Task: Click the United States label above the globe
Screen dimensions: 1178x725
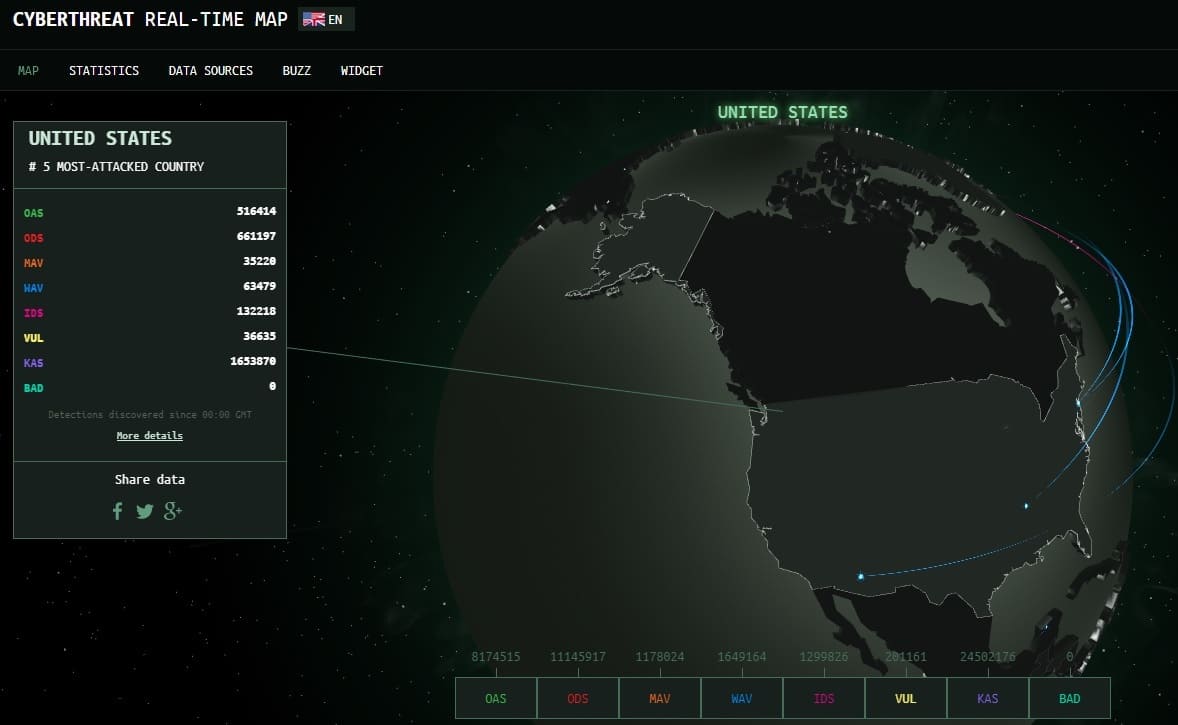Action: pyautogui.click(x=782, y=112)
